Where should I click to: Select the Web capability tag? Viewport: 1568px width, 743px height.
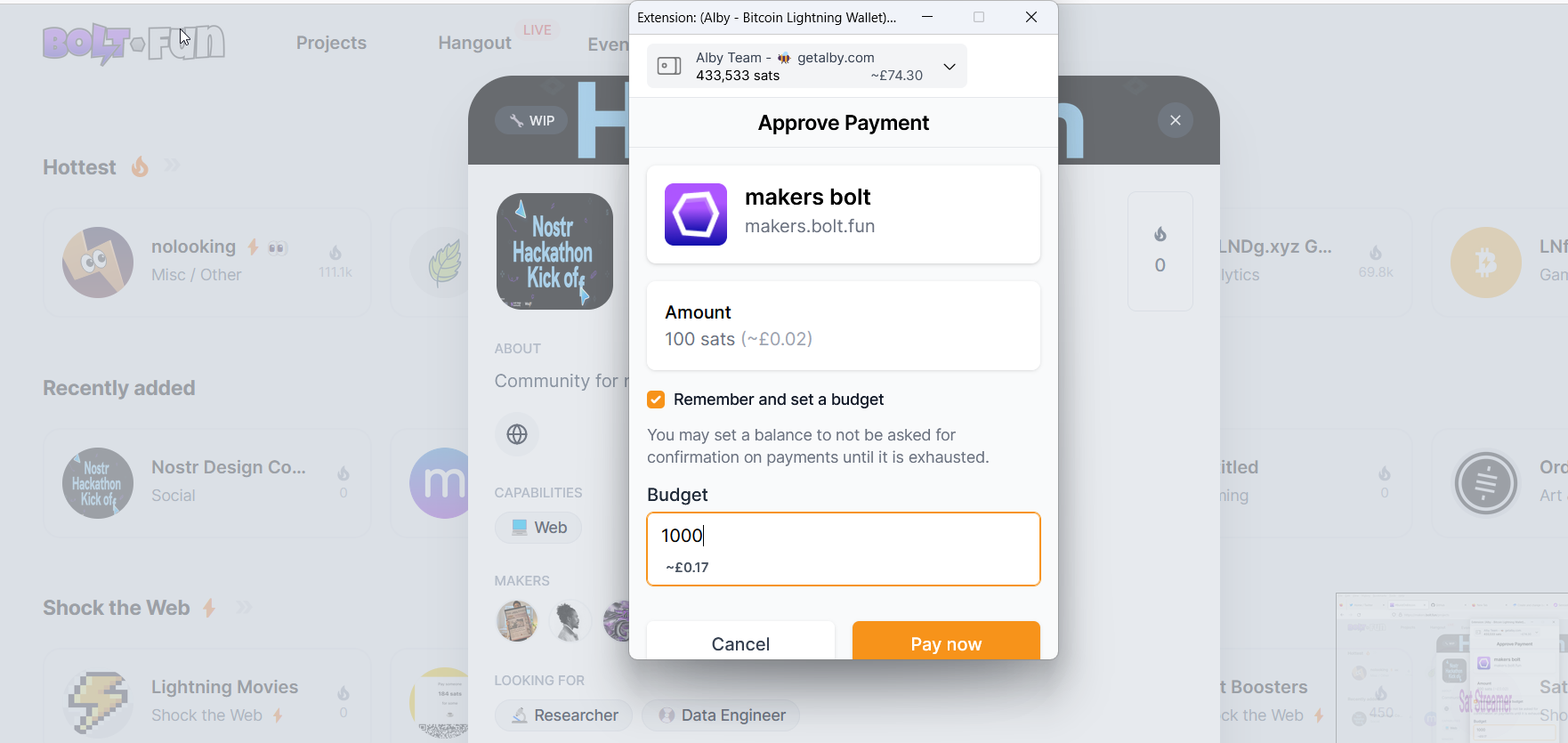click(x=538, y=528)
